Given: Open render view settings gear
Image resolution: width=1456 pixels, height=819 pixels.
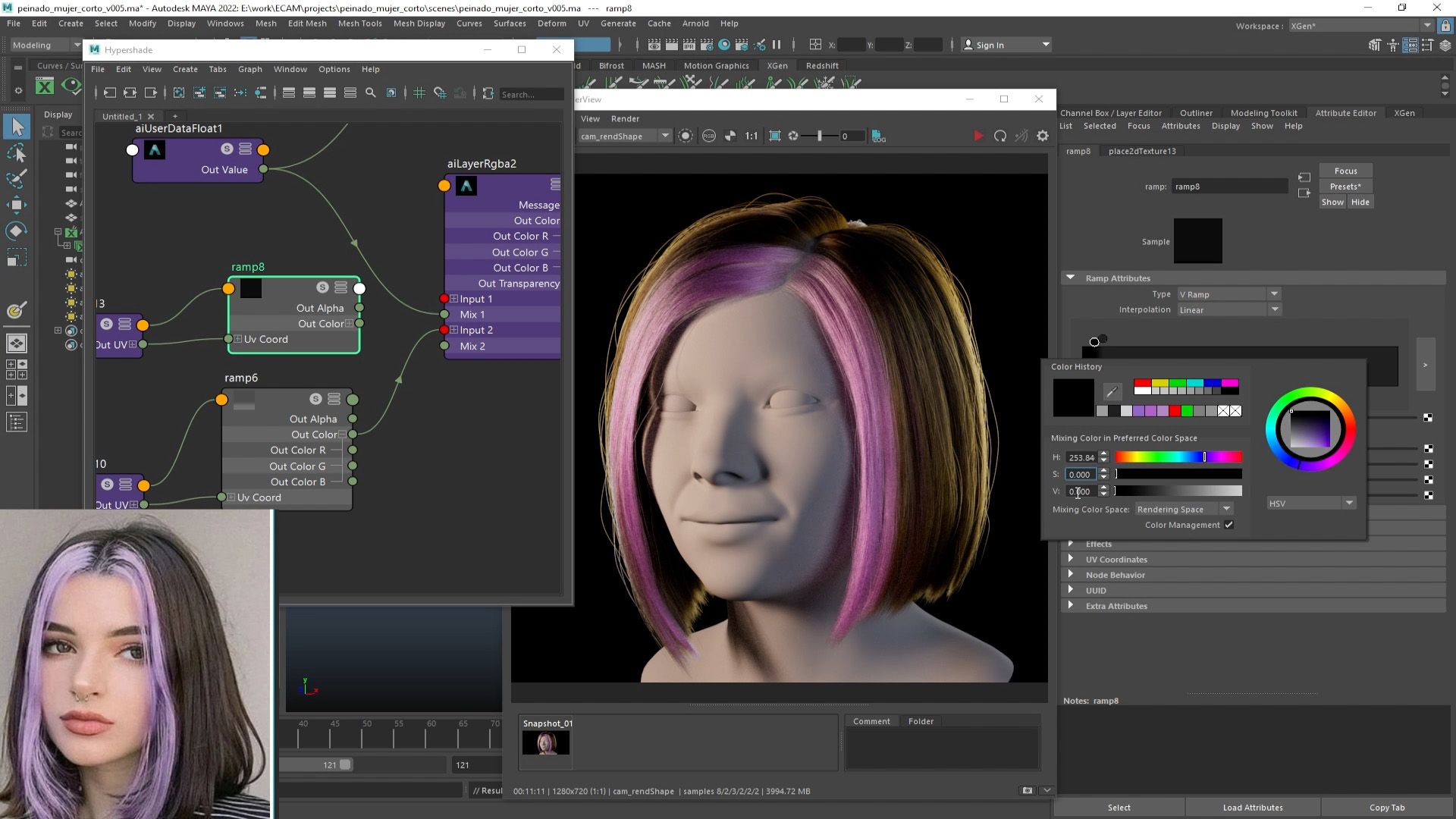Looking at the screenshot, I should click(1043, 136).
